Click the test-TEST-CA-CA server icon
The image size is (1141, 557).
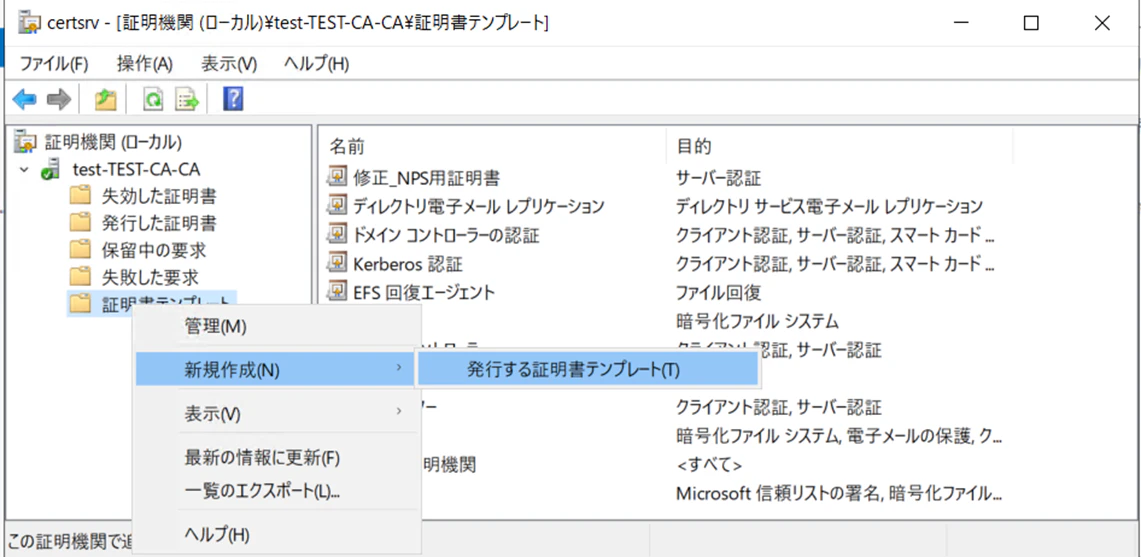click(51, 170)
